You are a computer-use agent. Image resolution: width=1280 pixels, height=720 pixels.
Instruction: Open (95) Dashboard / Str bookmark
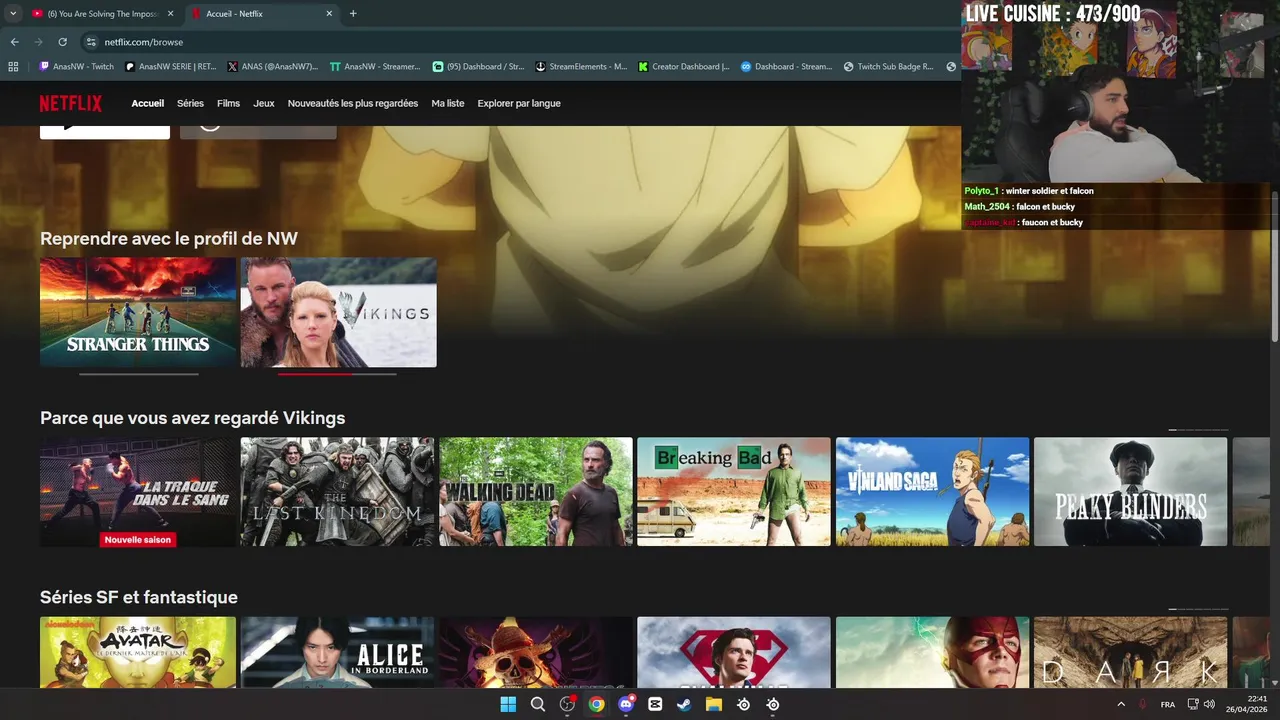(x=478, y=67)
